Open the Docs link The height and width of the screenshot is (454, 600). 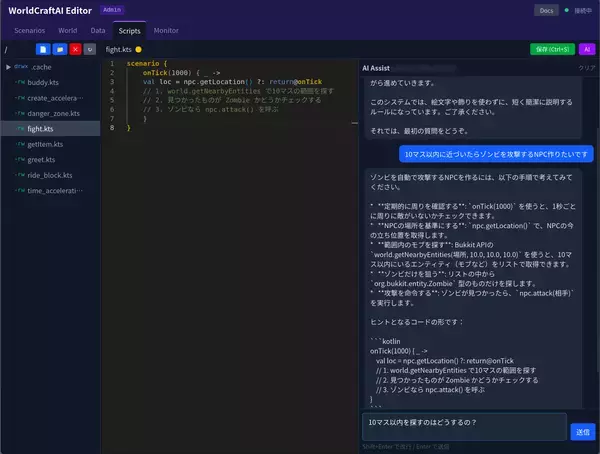coord(546,10)
